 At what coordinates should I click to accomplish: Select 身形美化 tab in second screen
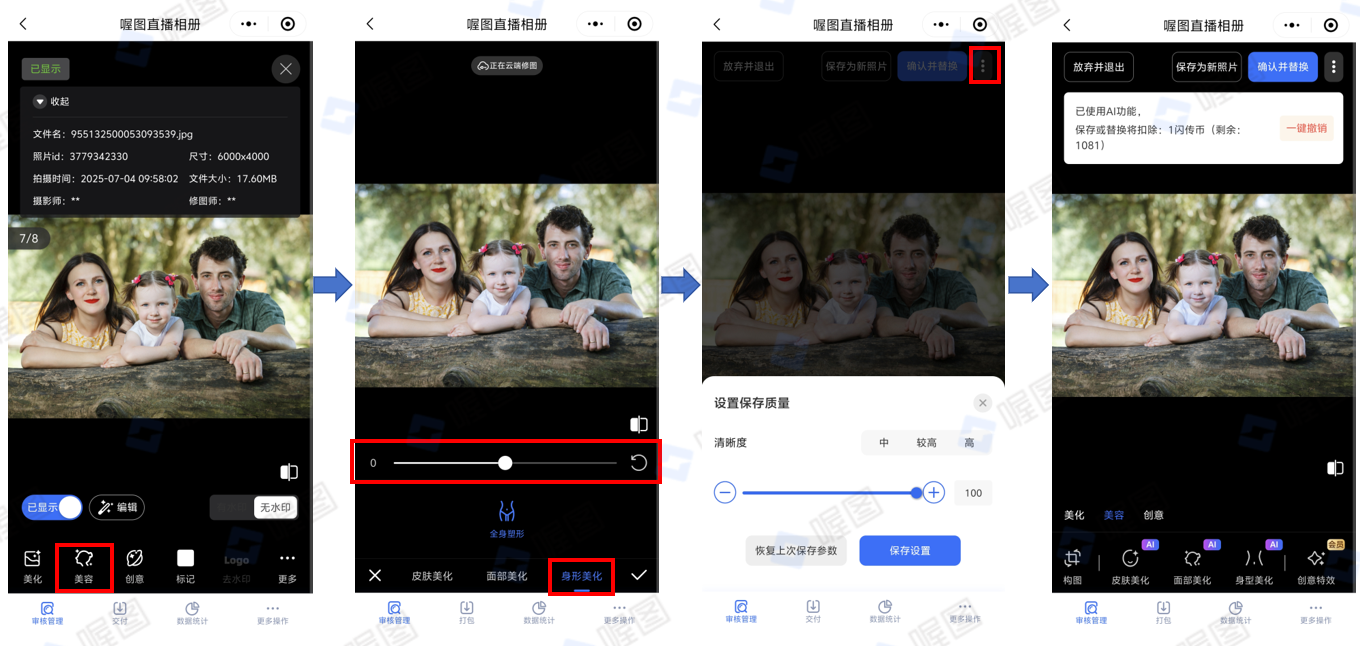coord(581,576)
